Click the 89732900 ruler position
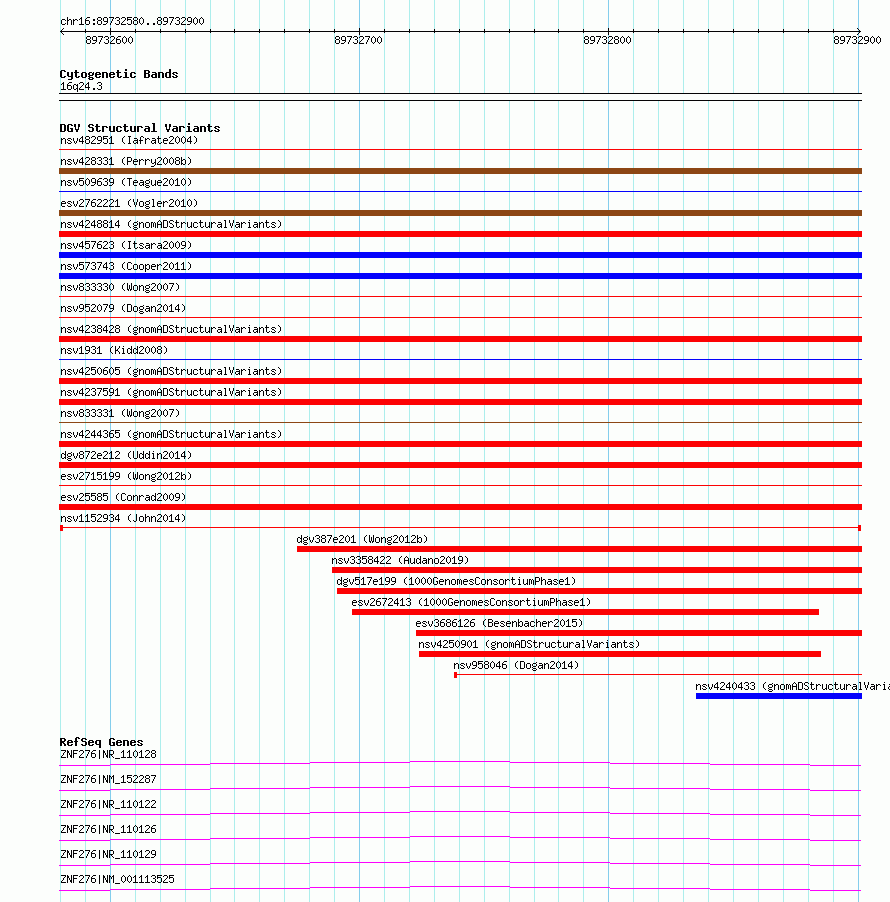Viewport: 890px width, 902px height. click(857, 40)
